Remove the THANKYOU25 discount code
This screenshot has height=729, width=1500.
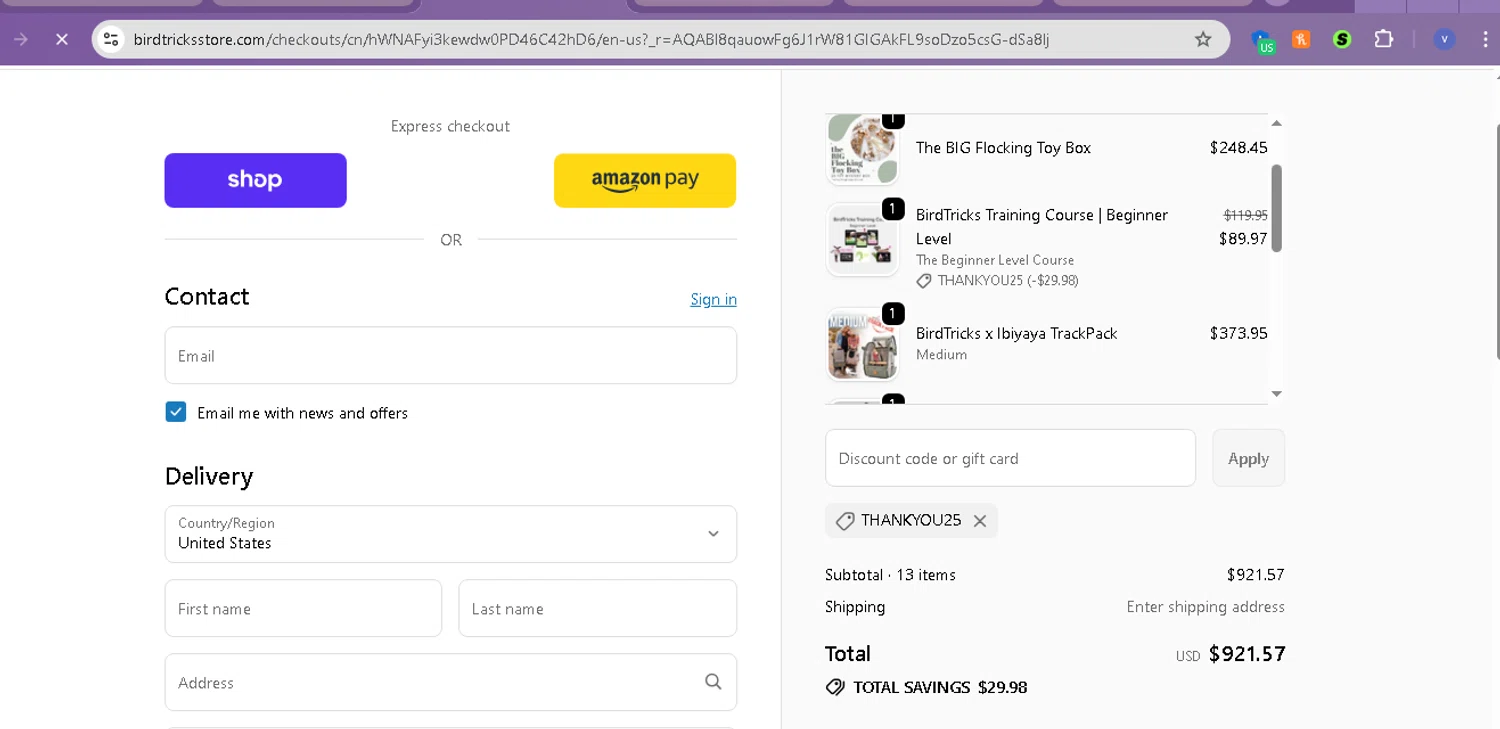coord(980,521)
